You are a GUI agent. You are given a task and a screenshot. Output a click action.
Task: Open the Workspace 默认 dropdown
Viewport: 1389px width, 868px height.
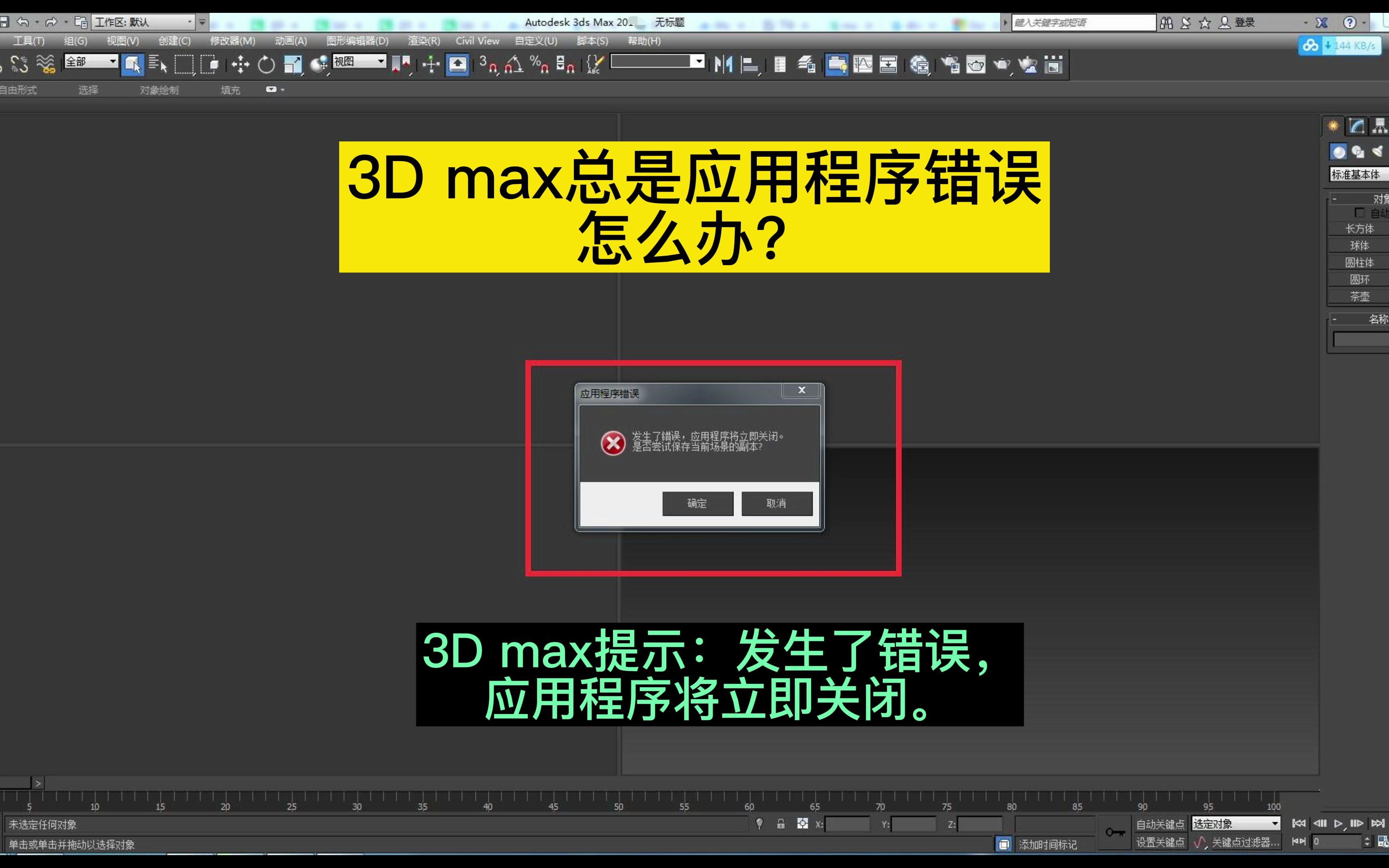pos(143,23)
